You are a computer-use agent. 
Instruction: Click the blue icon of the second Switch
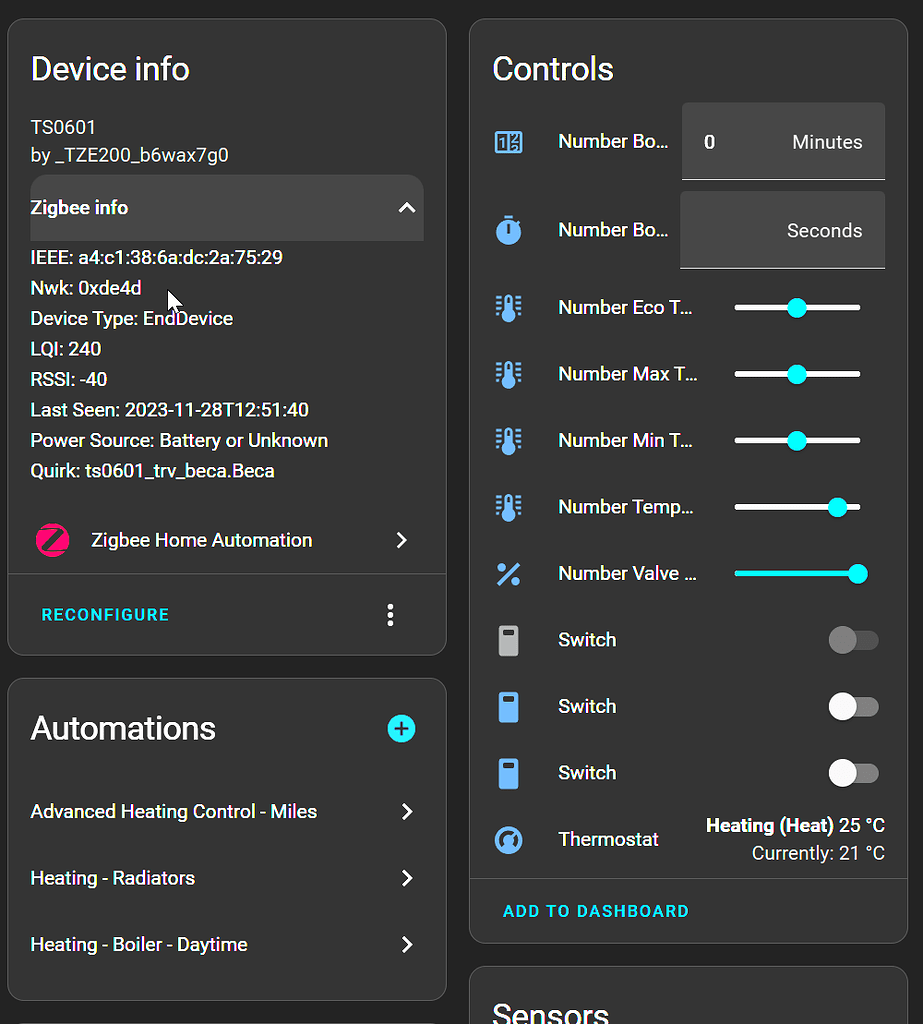(x=508, y=707)
